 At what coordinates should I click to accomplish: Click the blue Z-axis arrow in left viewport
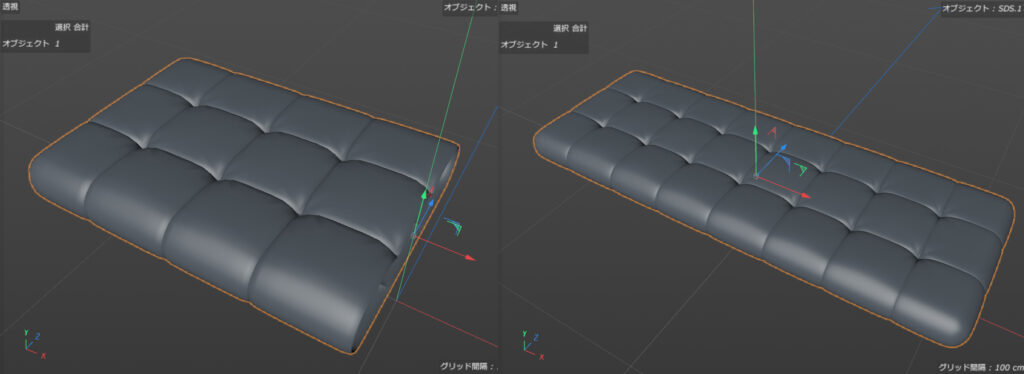click(x=431, y=203)
